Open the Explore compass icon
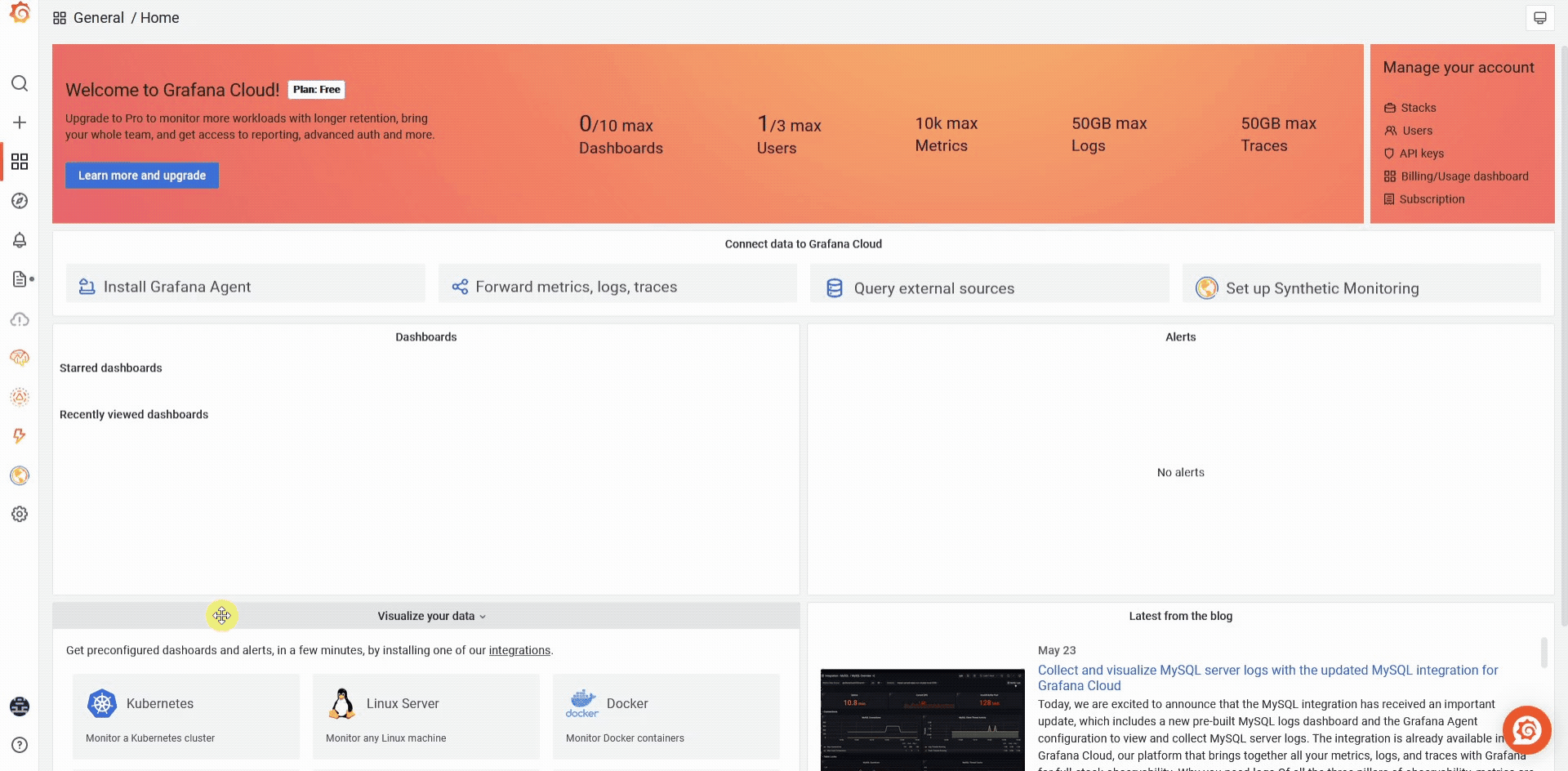This screenshot has height=771, width=1568. pos(20,201)
